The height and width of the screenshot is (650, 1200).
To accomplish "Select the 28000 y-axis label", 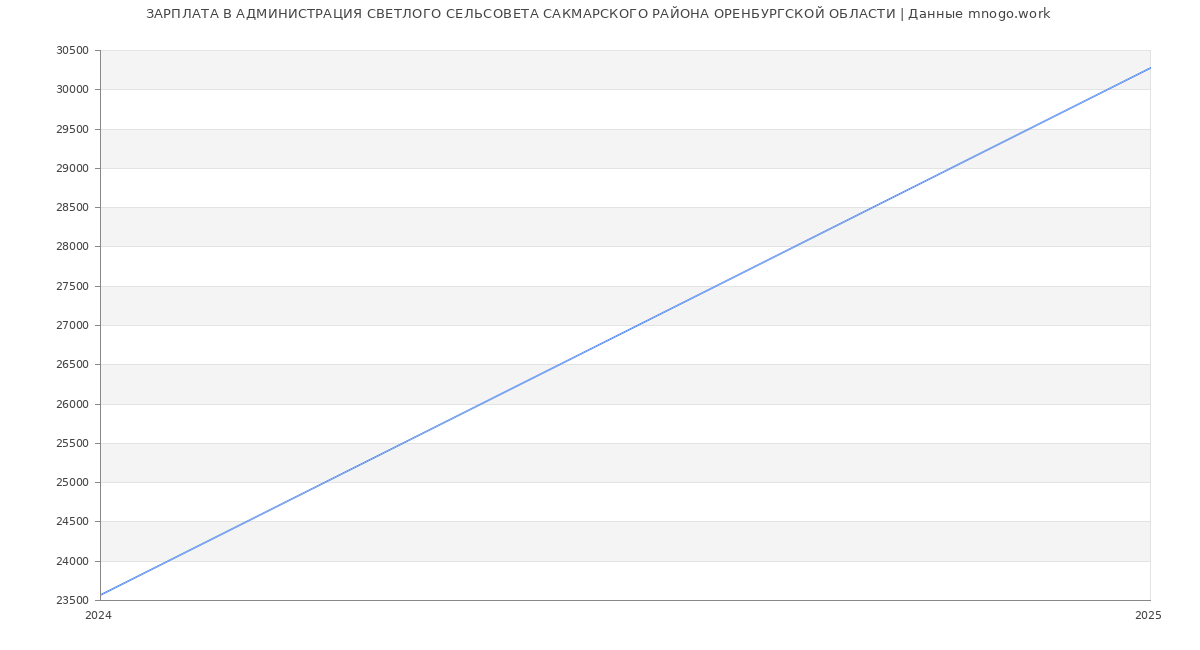I will click(x=72, y=247).
